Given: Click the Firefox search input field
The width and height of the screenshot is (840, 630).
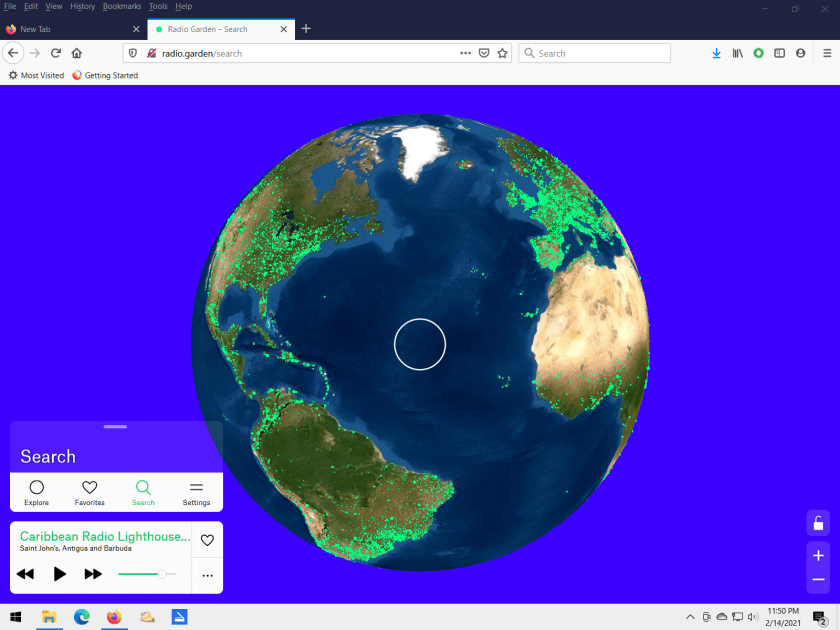Looking at the screenshot, I should 600,53.
